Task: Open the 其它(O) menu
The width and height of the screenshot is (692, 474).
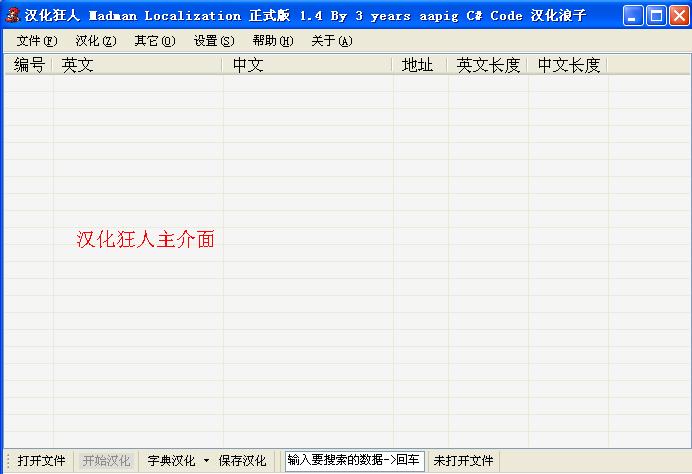Action: (x=155, y=41)
